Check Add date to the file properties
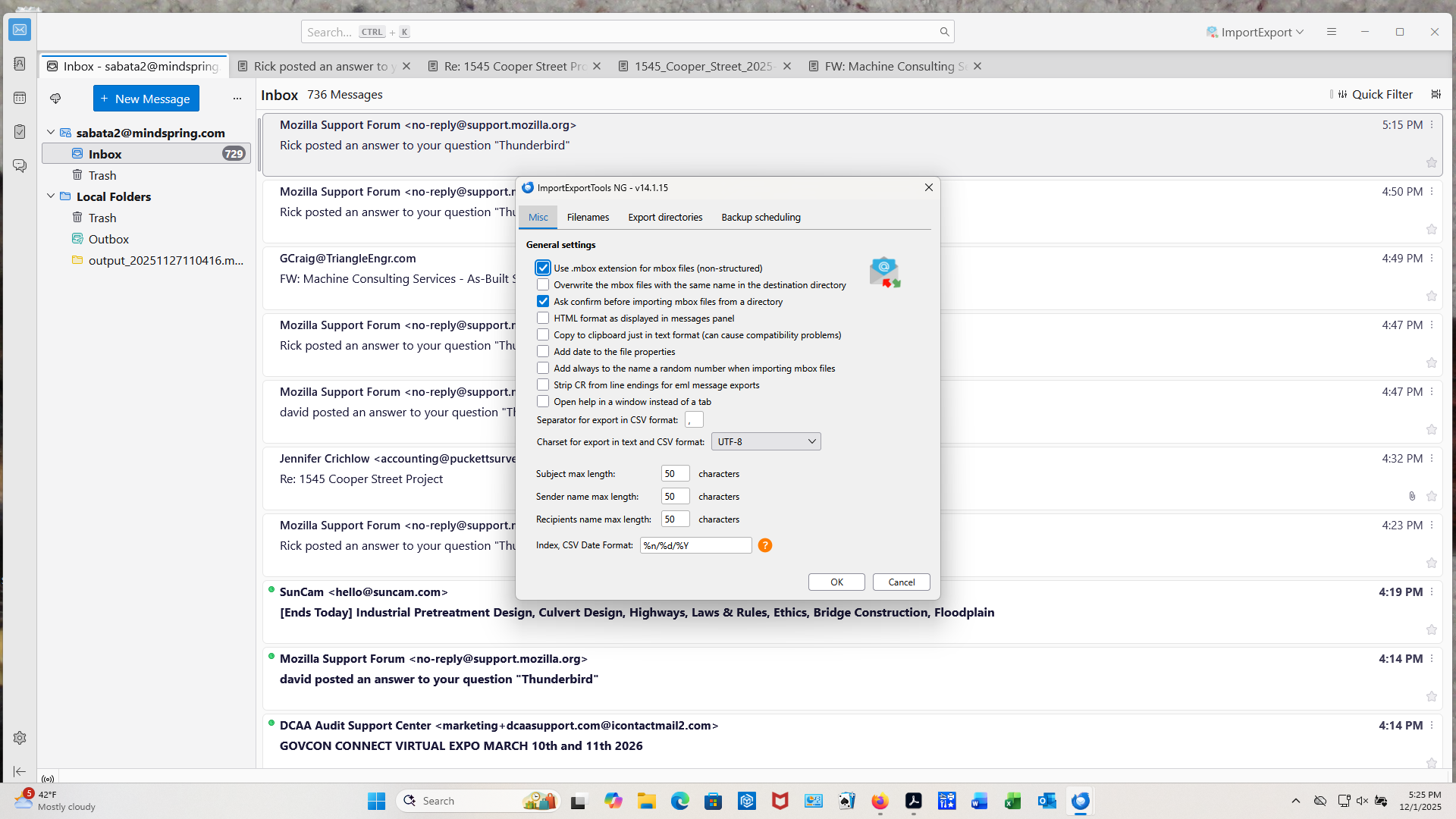 pos(543,352)
